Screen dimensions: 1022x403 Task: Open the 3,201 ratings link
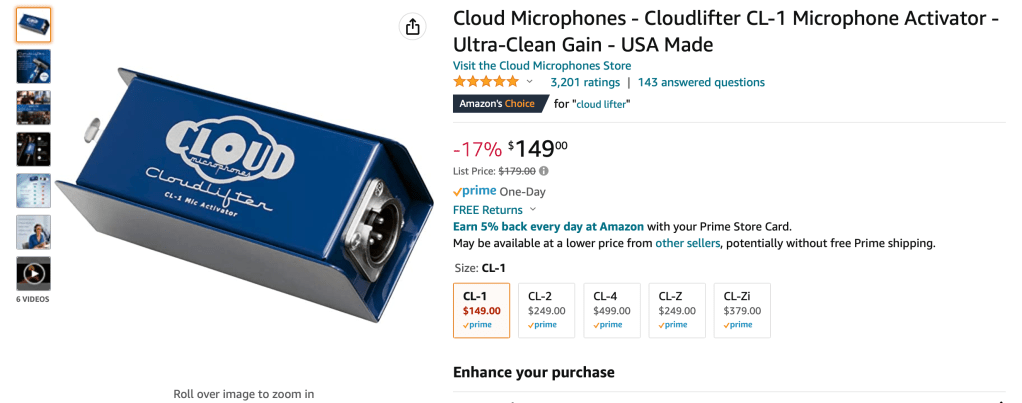point(585,82)
